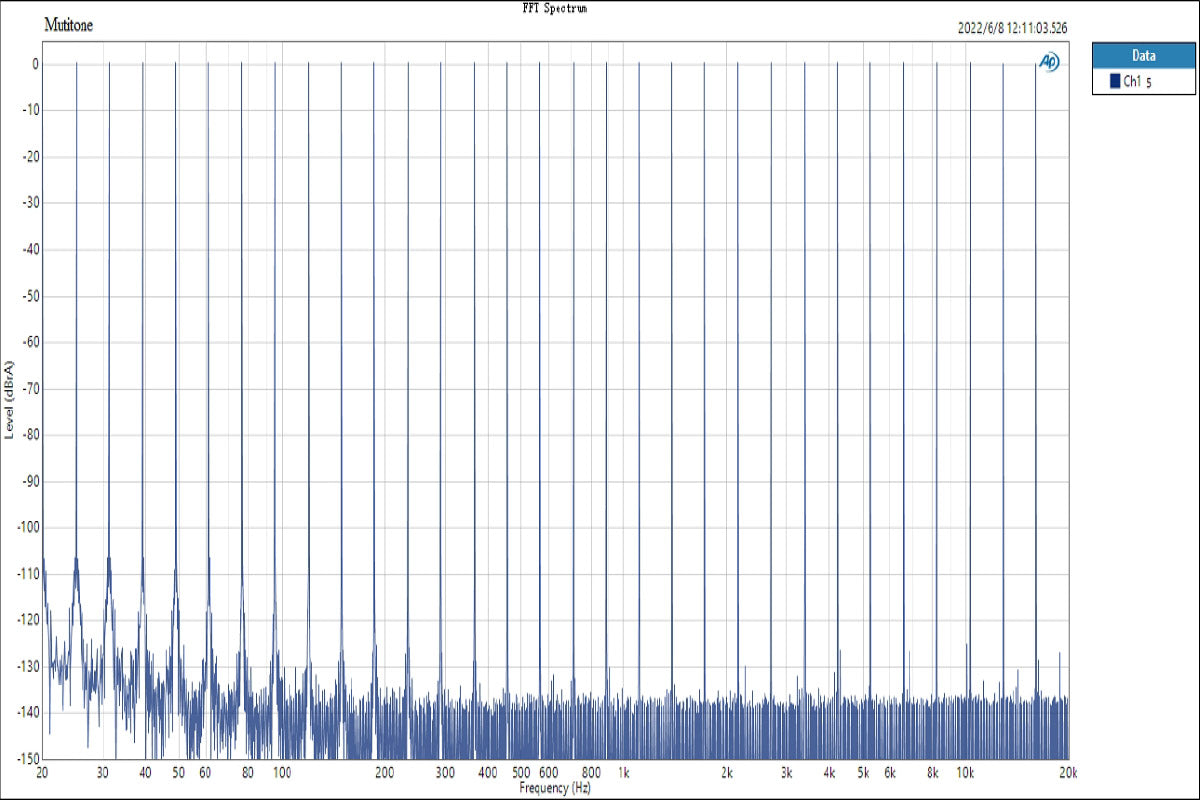Click the 1k tick on frequency axis
1200x800 pixels.
623,773
